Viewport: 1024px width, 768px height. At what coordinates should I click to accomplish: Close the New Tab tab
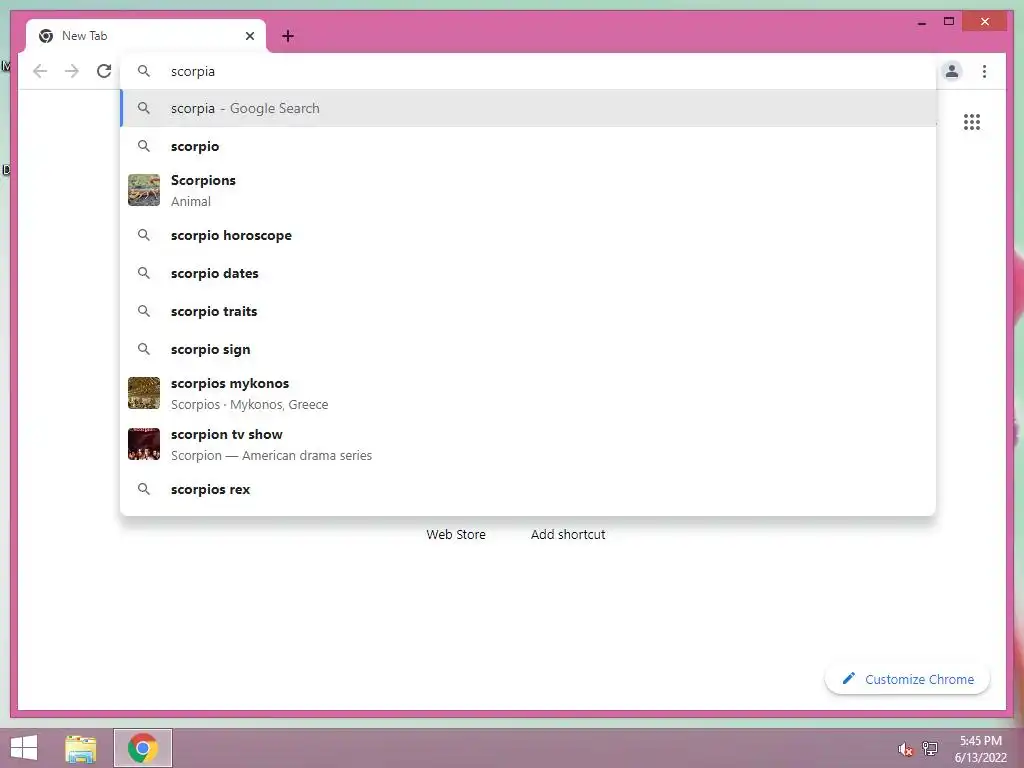click(249, 36)
